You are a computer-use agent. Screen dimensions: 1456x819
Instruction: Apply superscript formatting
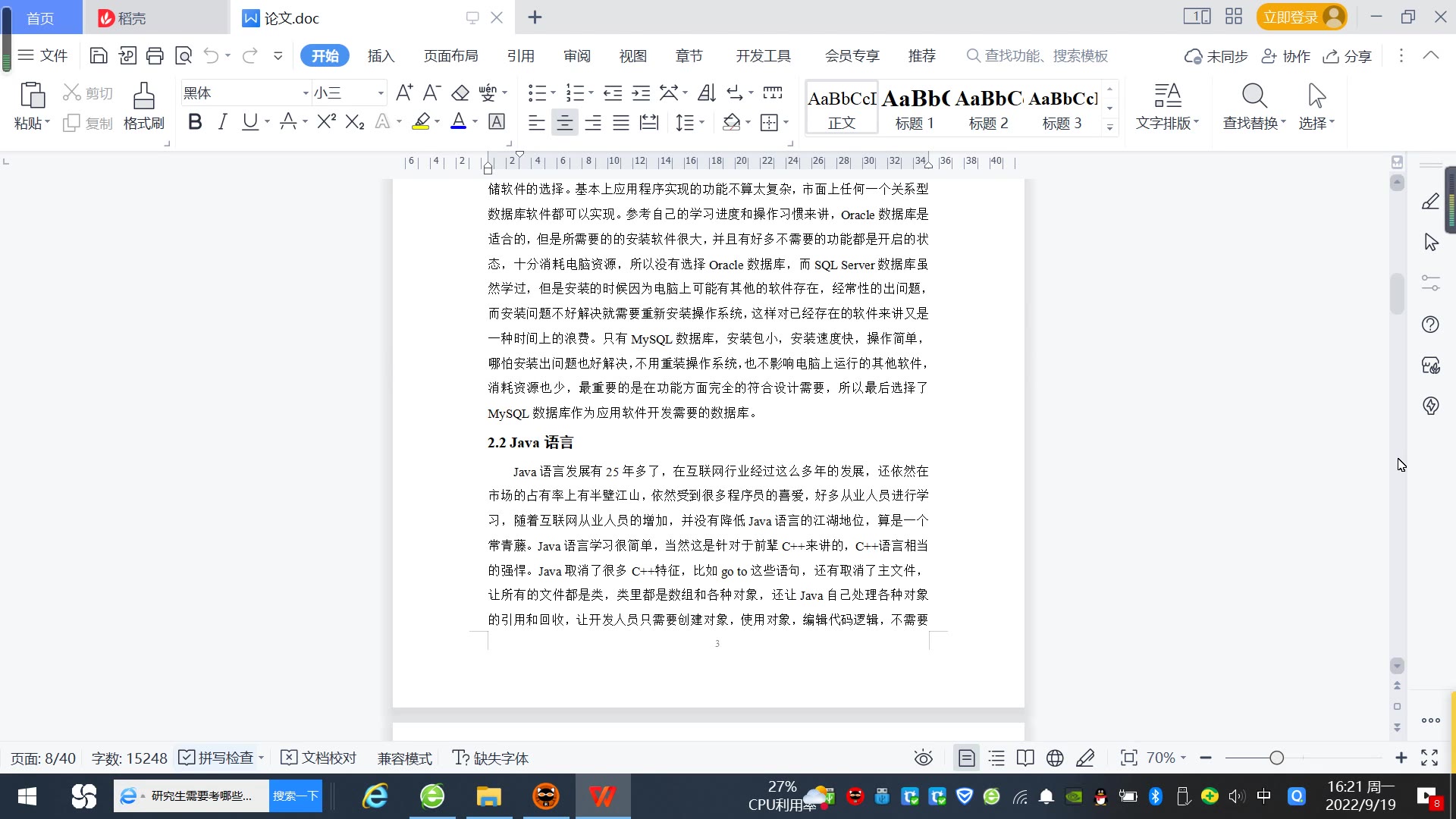click(x=326, y=122)
